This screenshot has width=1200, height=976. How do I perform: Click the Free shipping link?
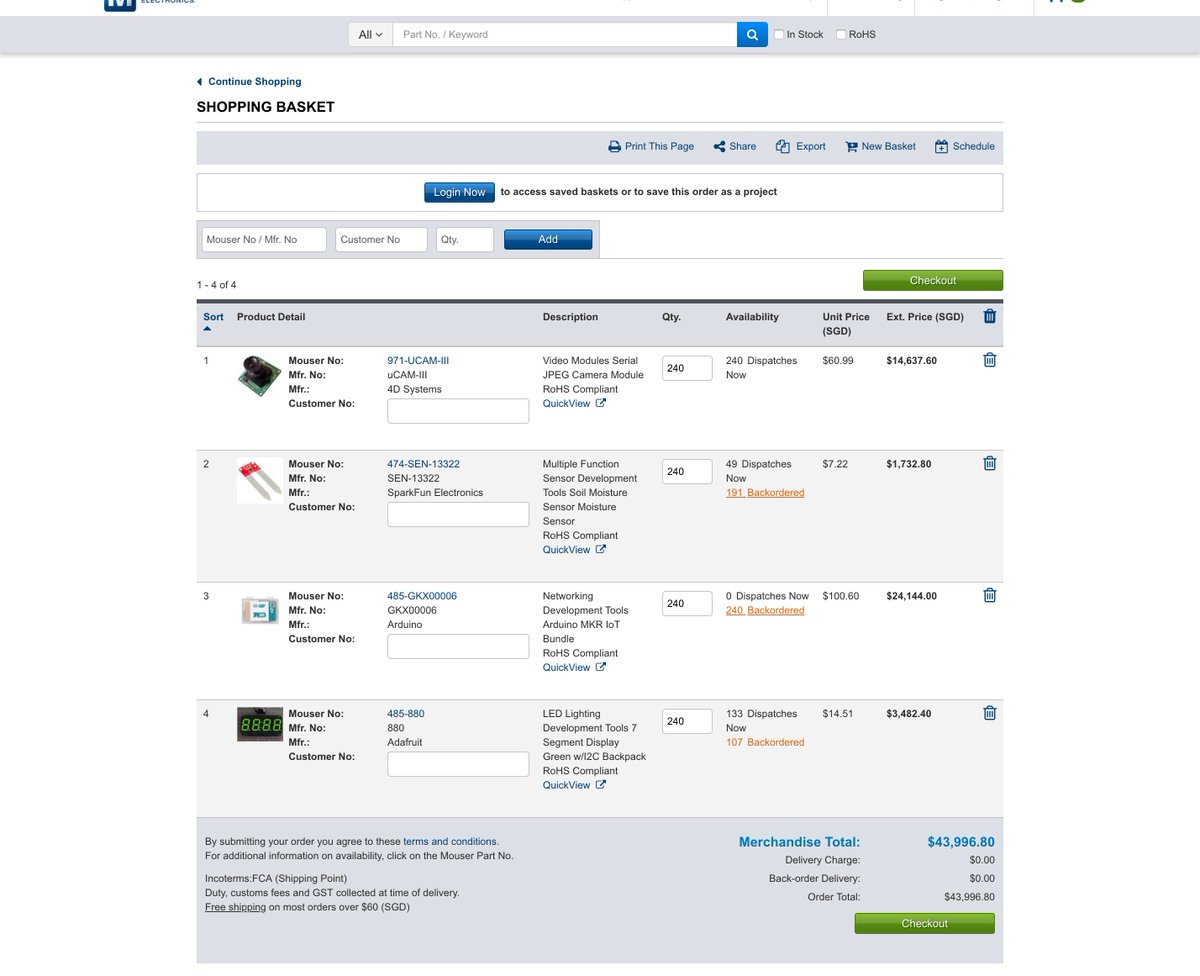pyautogui.click(x=235, y=908)
